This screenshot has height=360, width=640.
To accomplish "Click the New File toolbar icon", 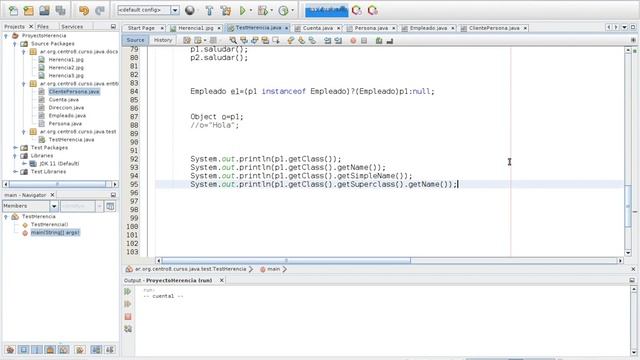I will click(13, 11).
